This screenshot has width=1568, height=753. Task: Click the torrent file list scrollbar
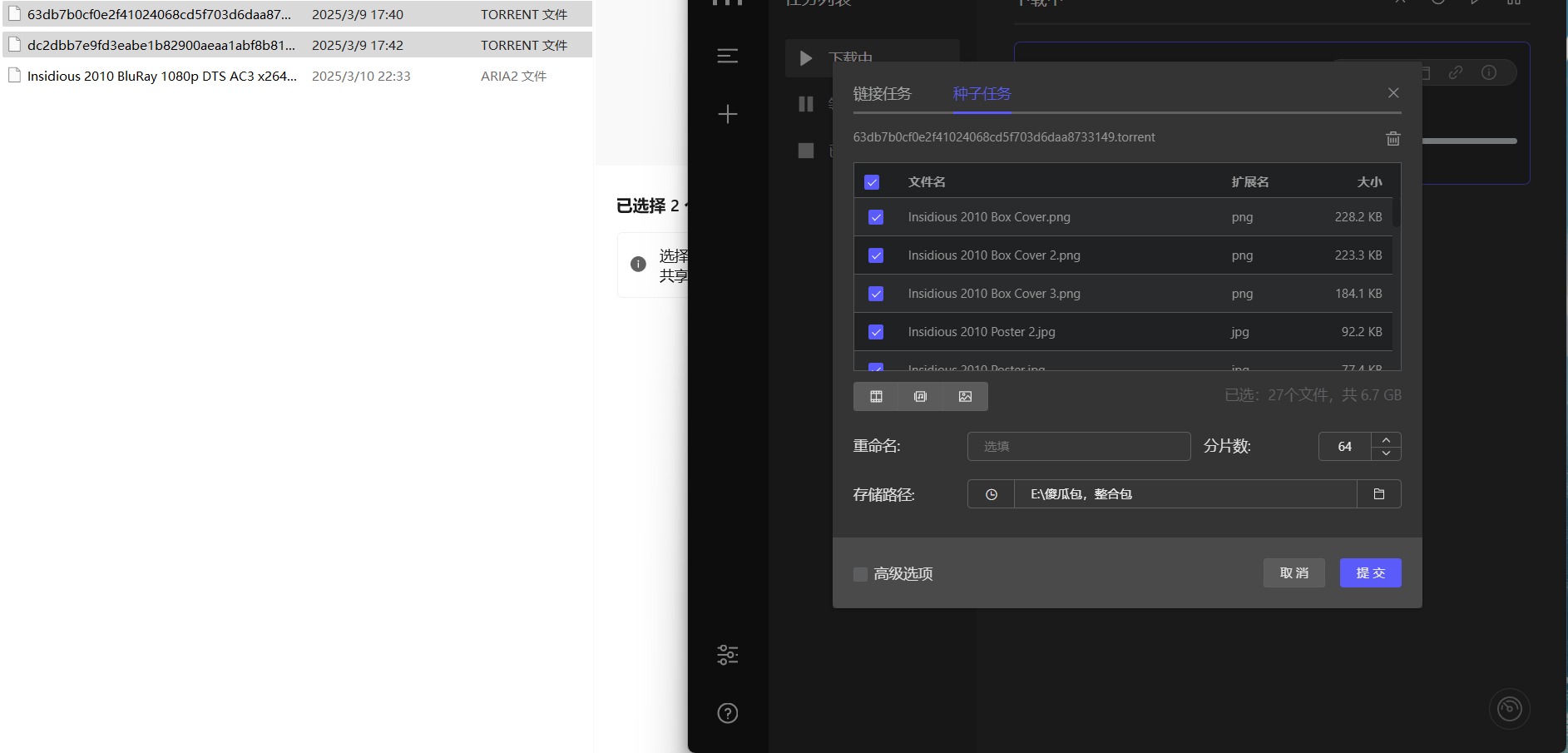[x=1397, y=212]
